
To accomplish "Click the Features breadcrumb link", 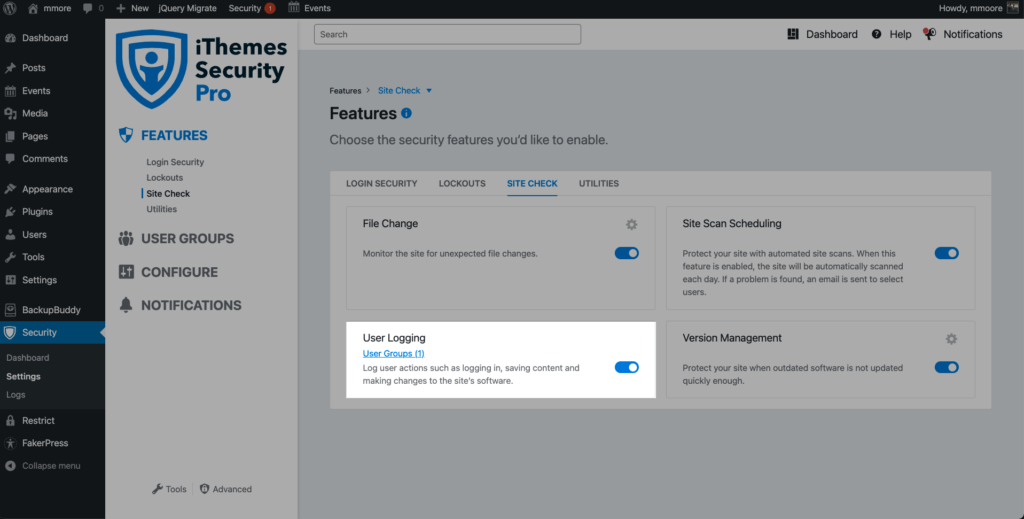I will [x=345, y=91].
